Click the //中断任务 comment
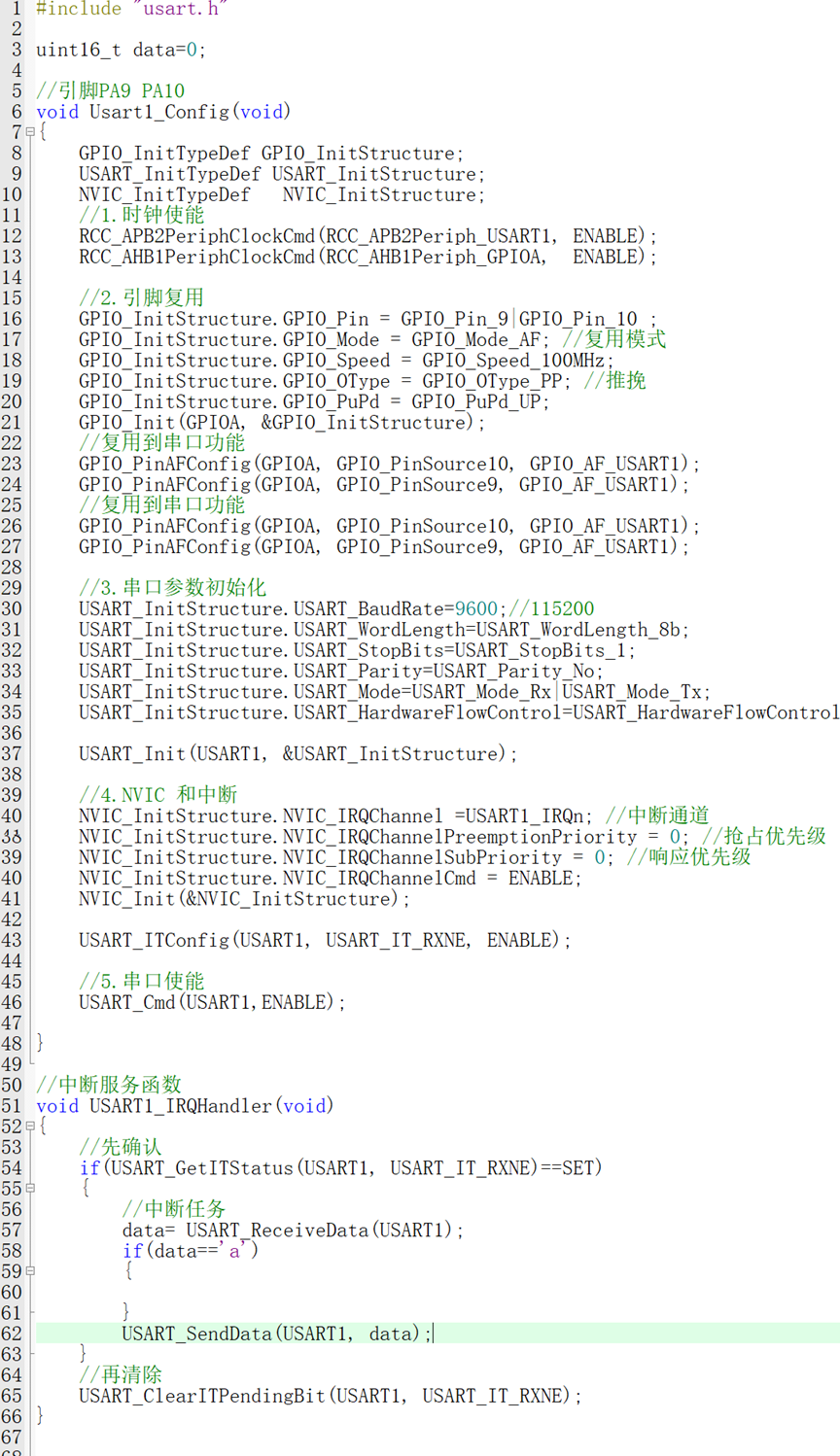This screenshot has height=1456, width=840. click(174, 1208)
